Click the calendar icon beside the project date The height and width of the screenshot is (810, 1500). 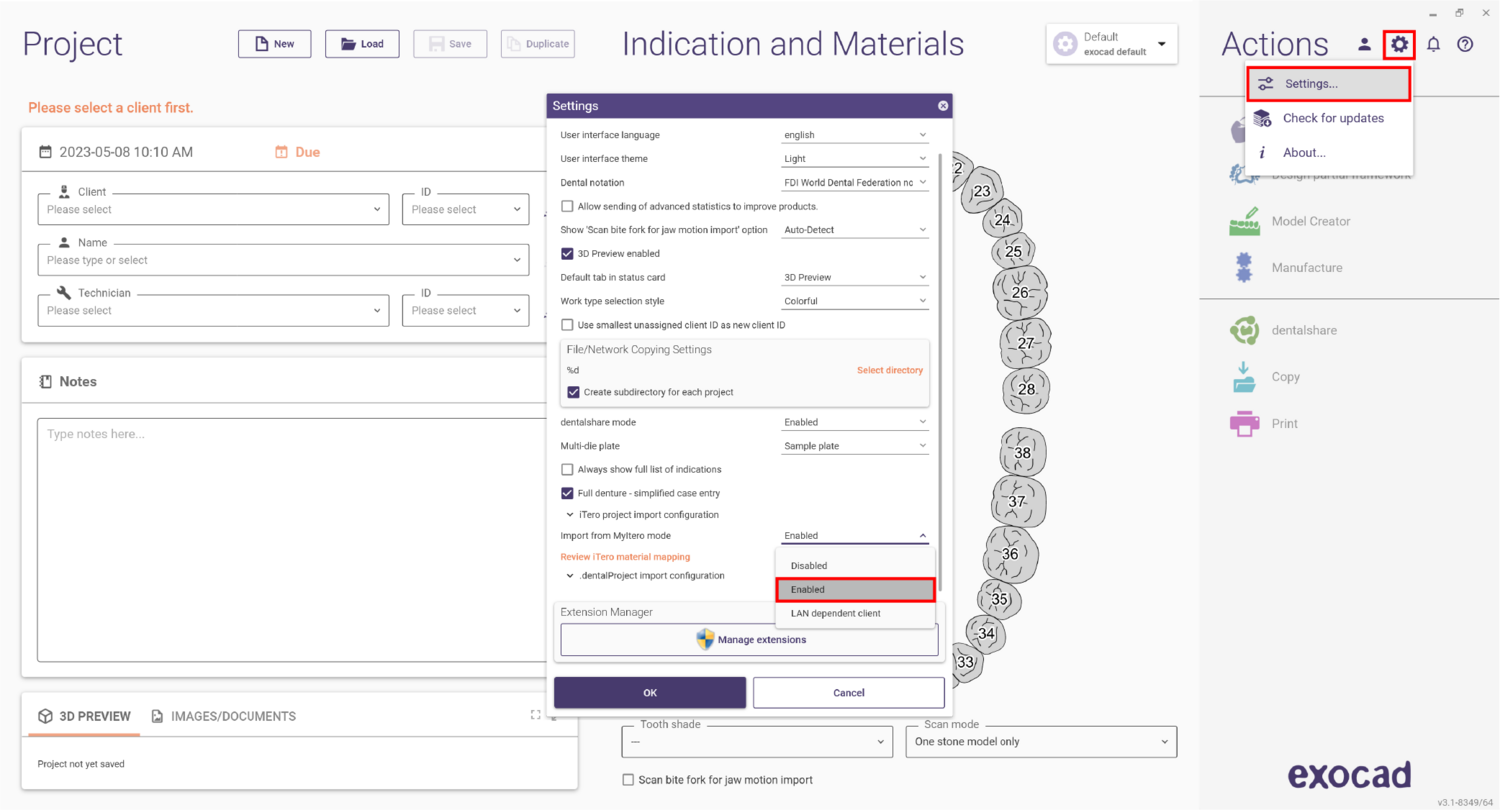pyautogui.click(x=45, y=152)
